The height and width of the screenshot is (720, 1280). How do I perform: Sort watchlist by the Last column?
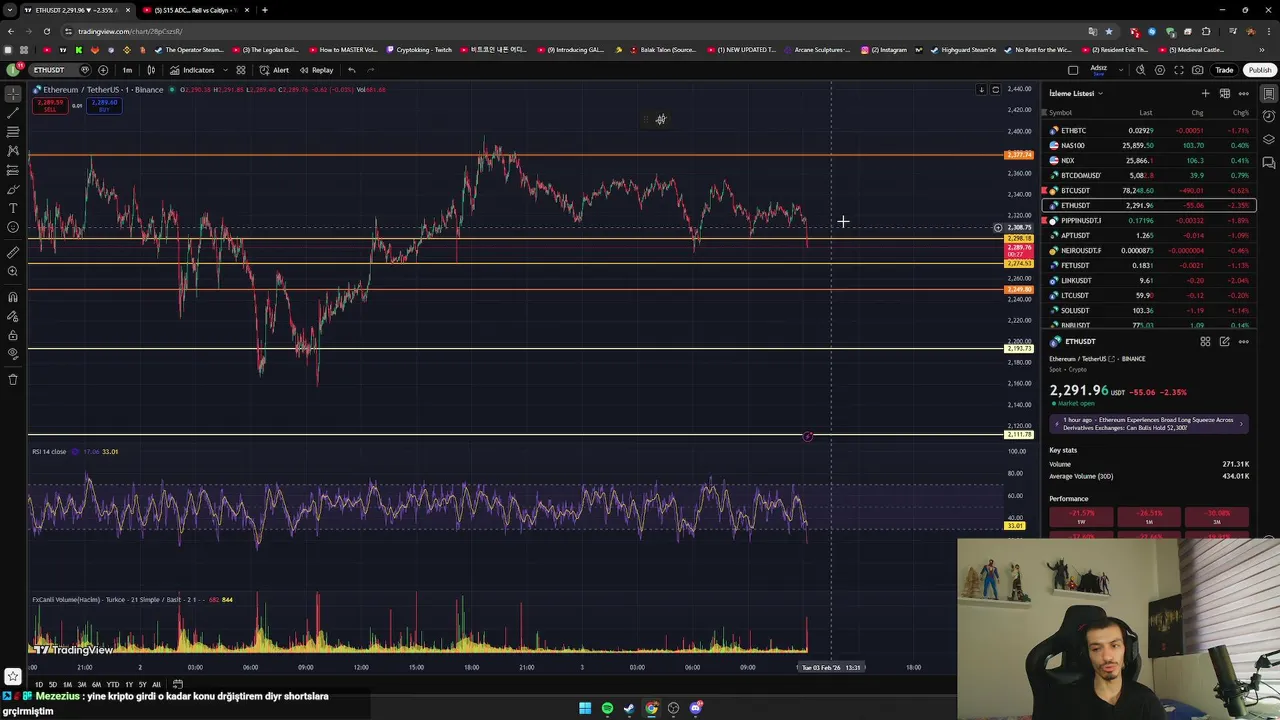[1146, 113]
